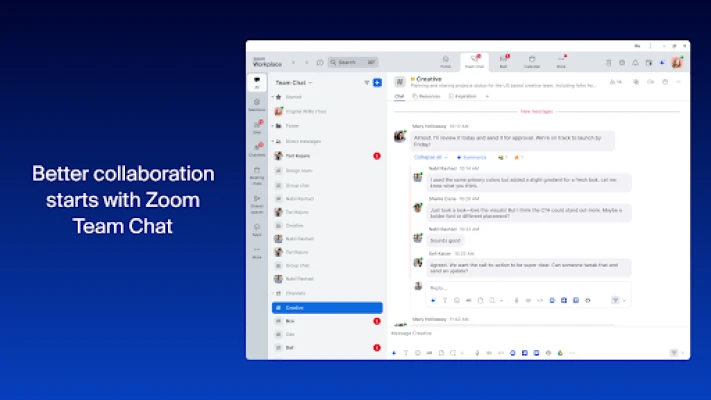Click the user profile avatar at top right
The image size is (711, 400).
[x=677, y=62]
